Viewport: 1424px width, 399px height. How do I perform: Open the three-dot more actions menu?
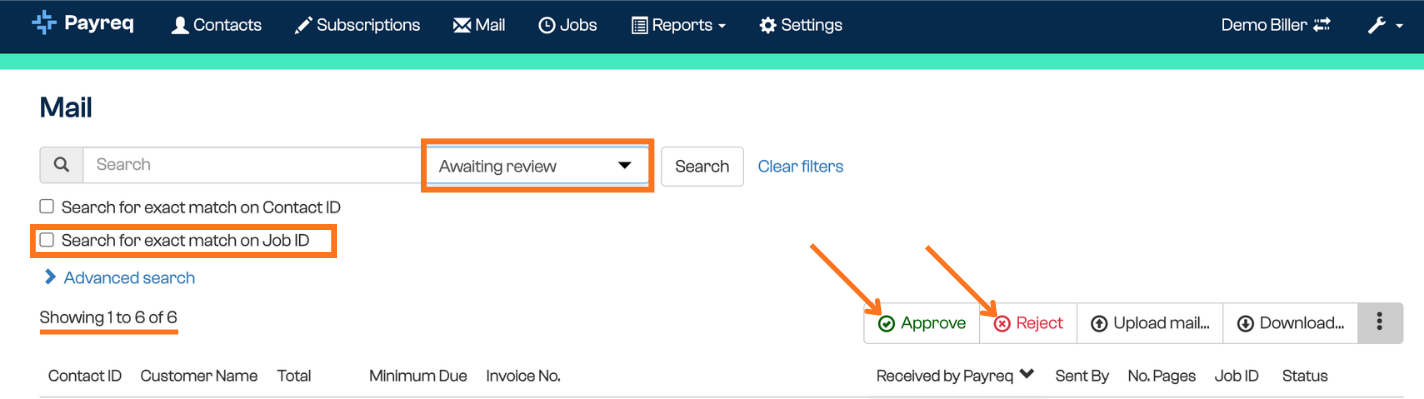tap(1380, 323)
